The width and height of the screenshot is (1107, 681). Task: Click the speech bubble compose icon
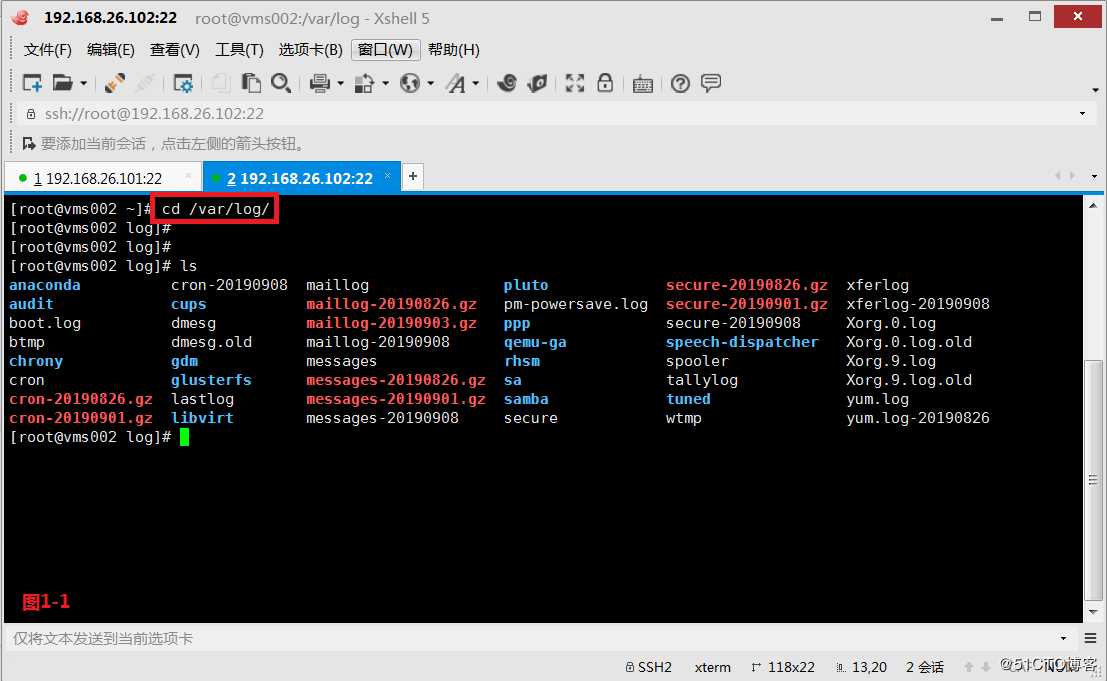pos(711,83)
